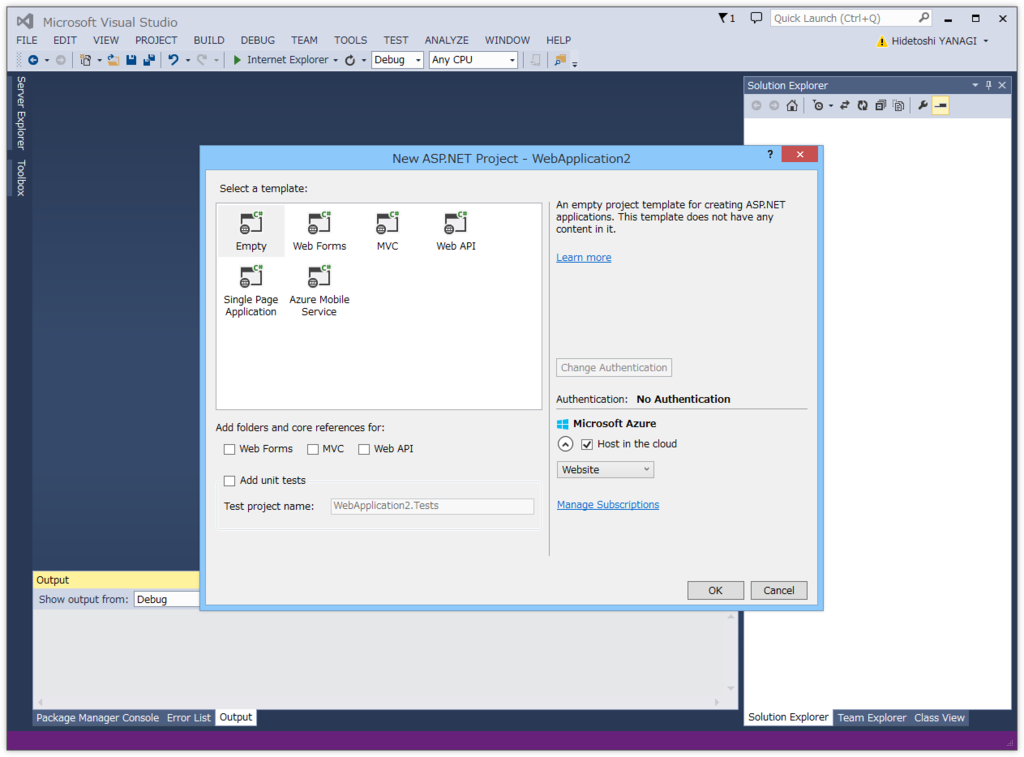Pin the Solution Explorer with auto-hide icon
1024x757 pixels.
coord(989,86)
